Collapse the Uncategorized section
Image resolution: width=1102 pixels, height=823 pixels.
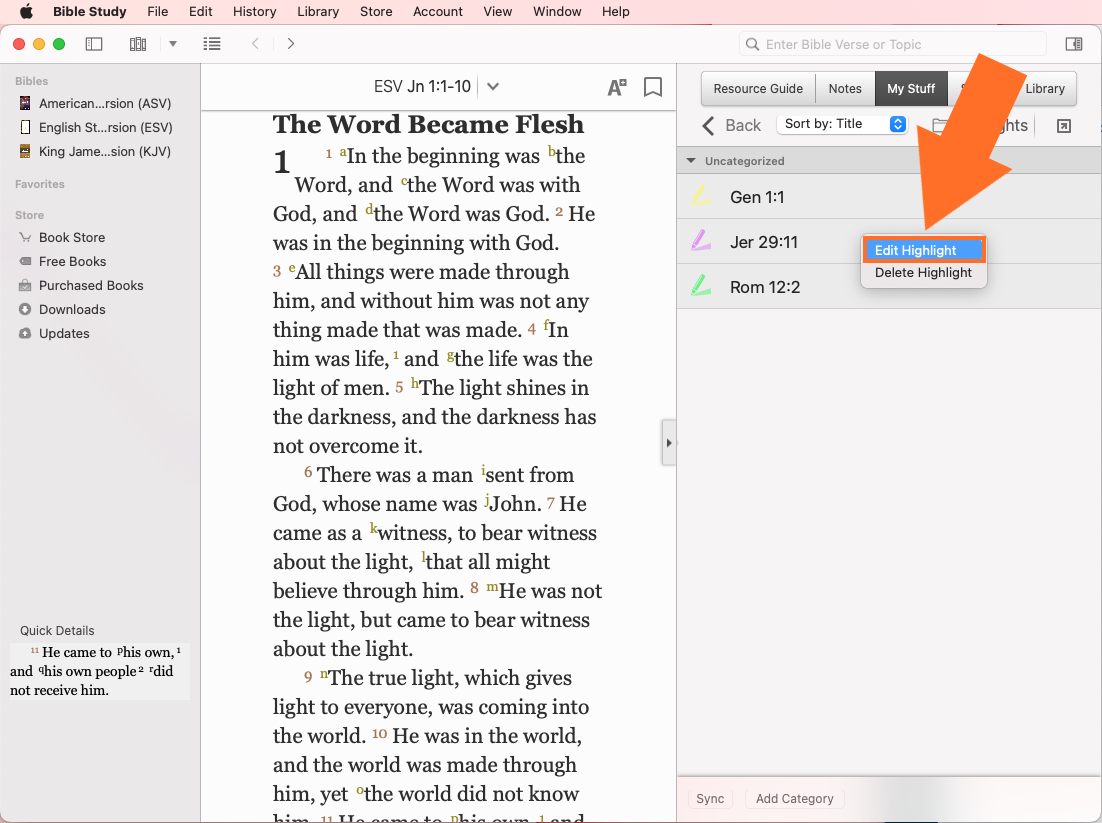coord(690,161)
